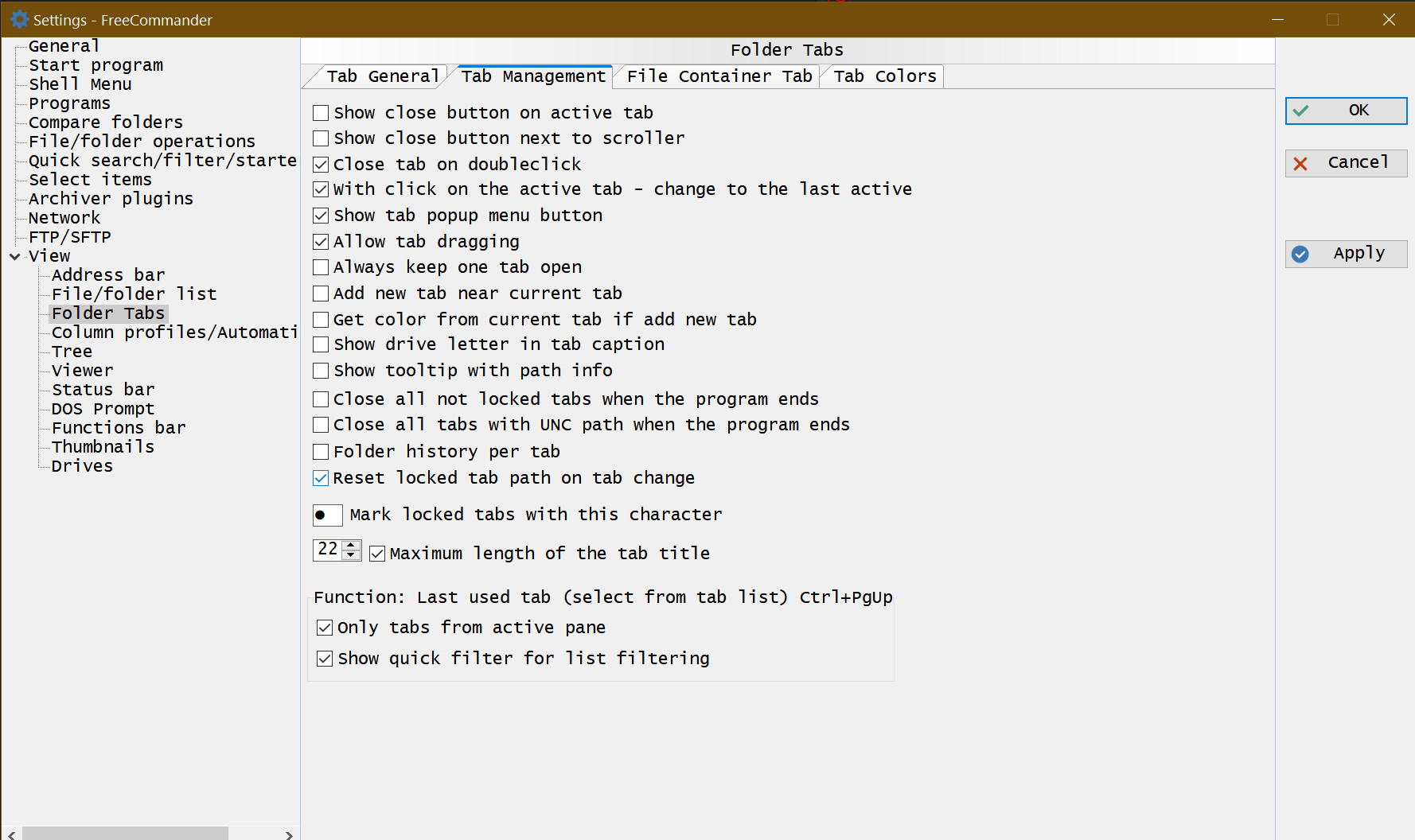Open the File Container Tab page
1415x840 pixels.
[719, 76]
